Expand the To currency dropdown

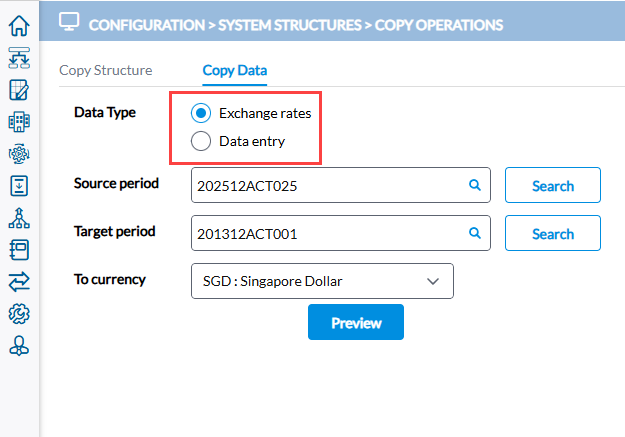pos(322,281)
